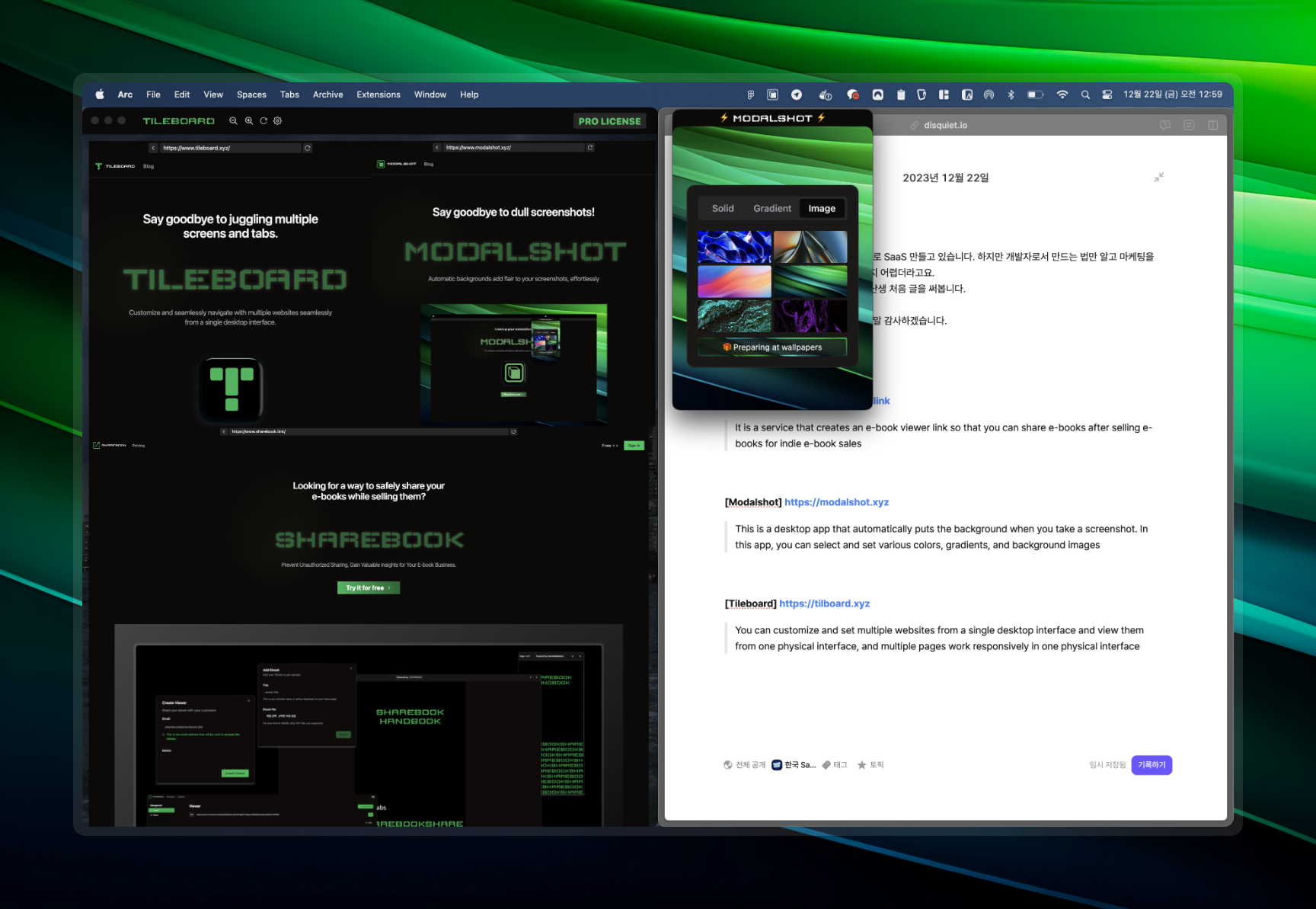
Task: Click 'Try it for free' on Sharebook
Action: [369, 587]
